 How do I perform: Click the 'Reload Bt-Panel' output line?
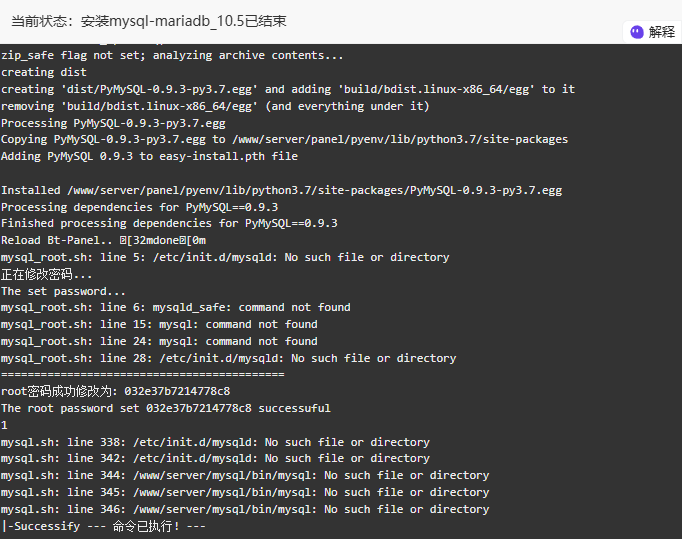coord(104,241)
